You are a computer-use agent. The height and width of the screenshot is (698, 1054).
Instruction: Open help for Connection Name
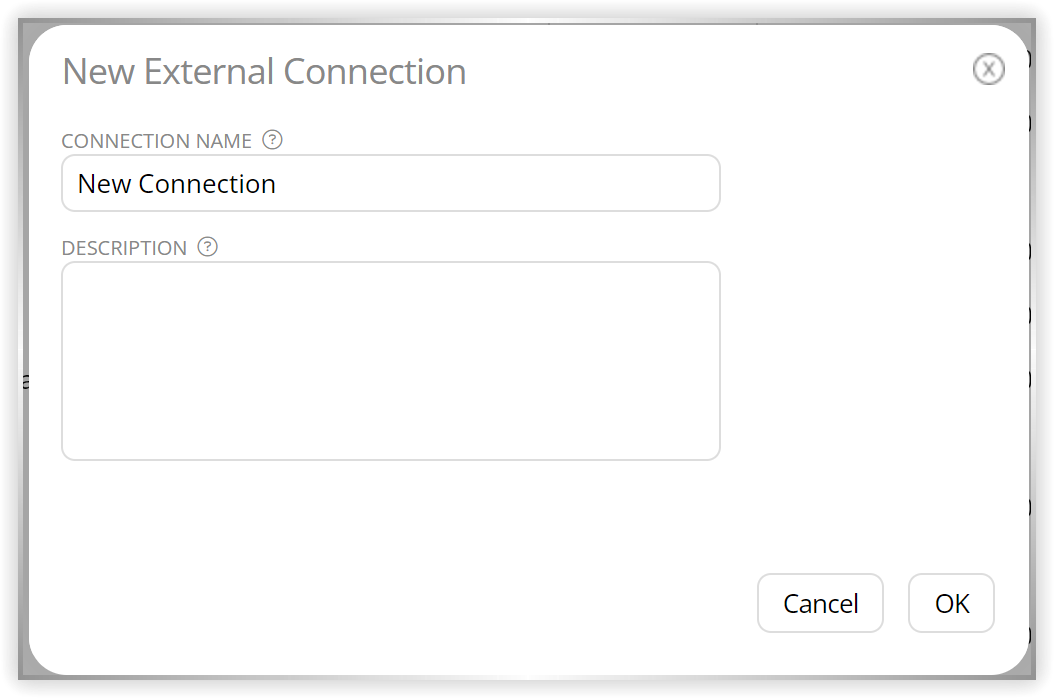(x=272, y=140)
